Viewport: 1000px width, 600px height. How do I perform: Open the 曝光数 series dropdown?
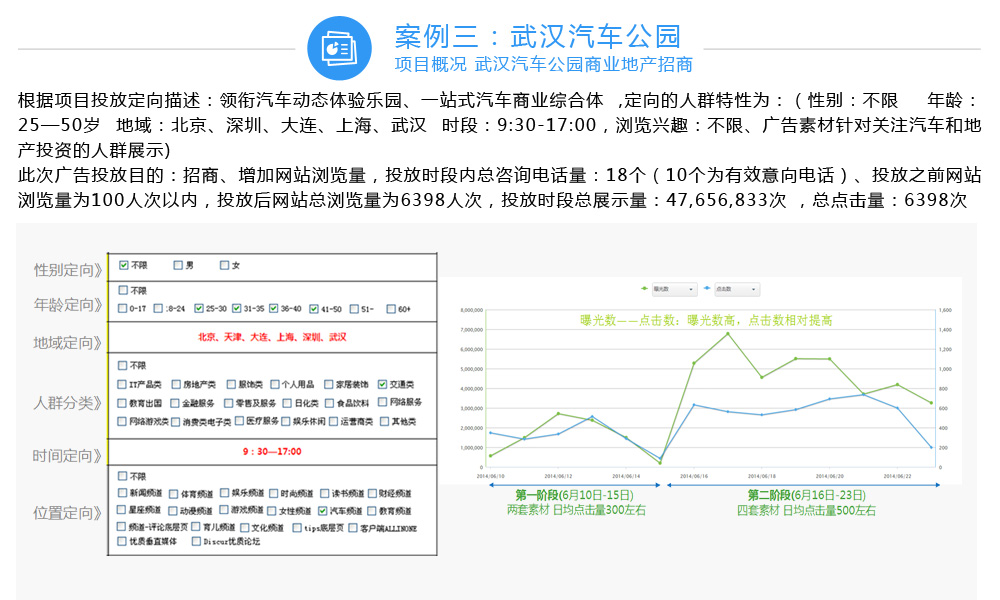pyautogui.click(x=674, y=289)
